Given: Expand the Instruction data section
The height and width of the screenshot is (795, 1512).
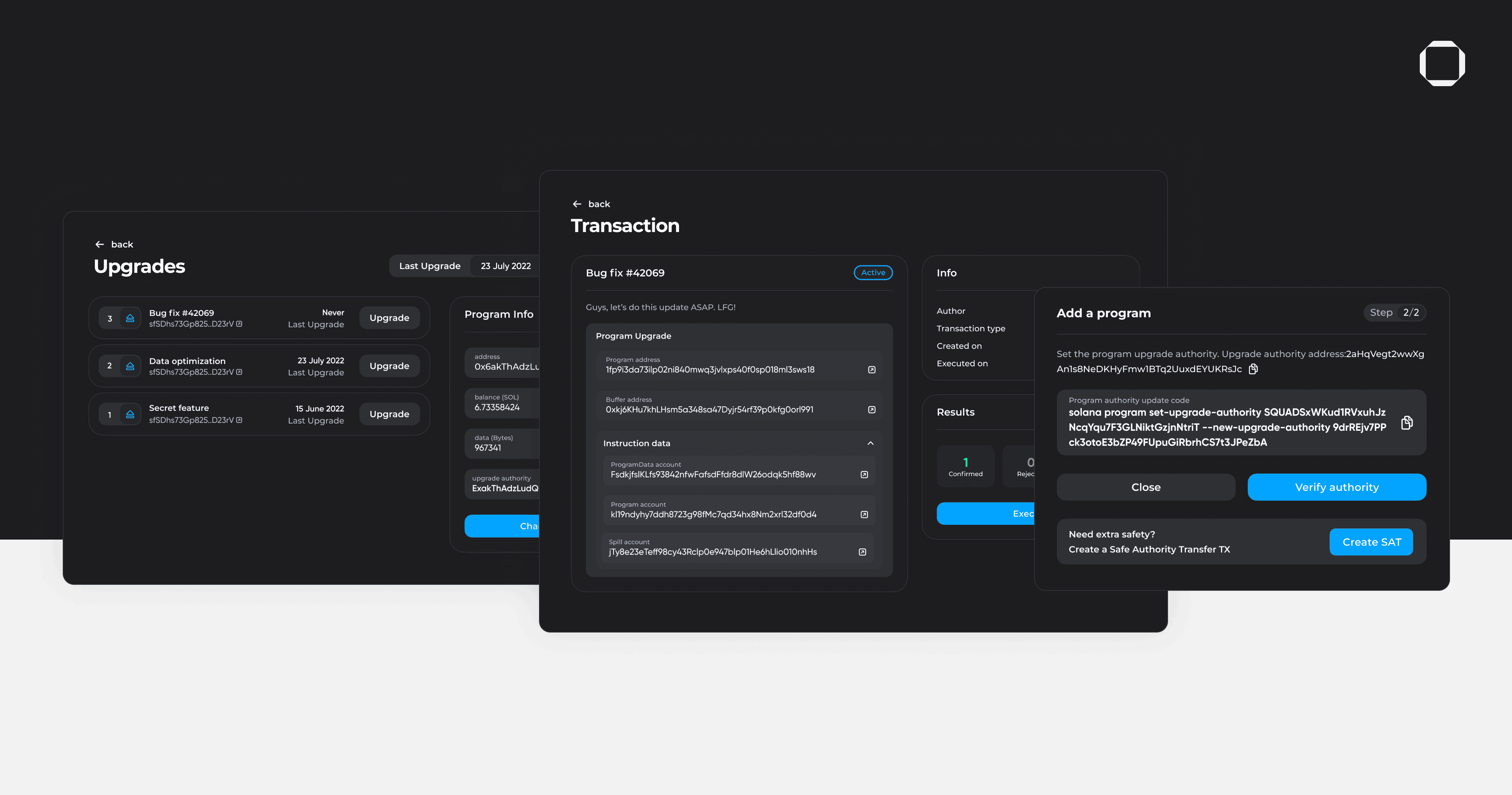Looking at the screenshot, I should coord(869,442).
